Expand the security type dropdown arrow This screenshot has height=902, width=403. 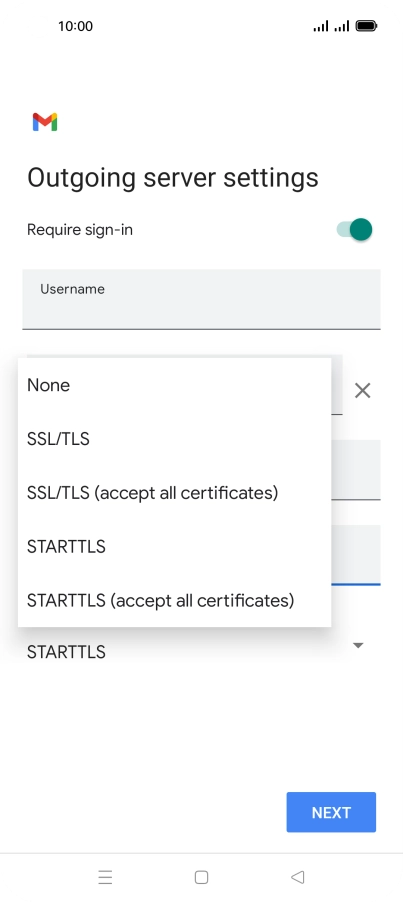358,645
